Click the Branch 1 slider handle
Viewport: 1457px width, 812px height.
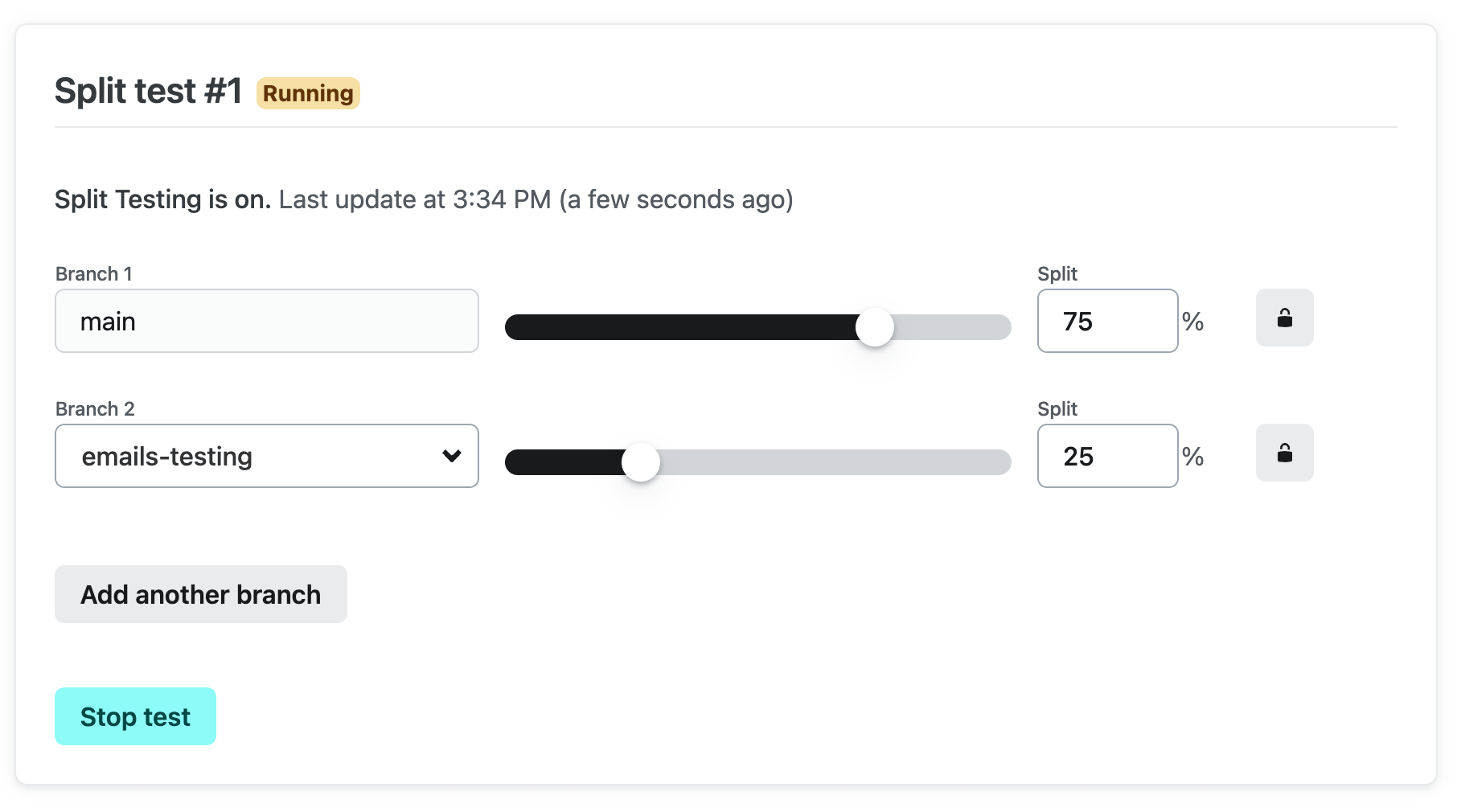875,327
